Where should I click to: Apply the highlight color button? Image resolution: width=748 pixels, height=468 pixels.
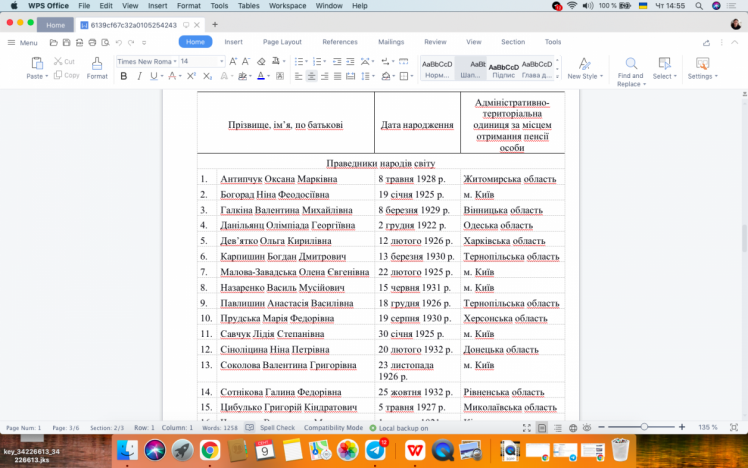pos(242,76)
